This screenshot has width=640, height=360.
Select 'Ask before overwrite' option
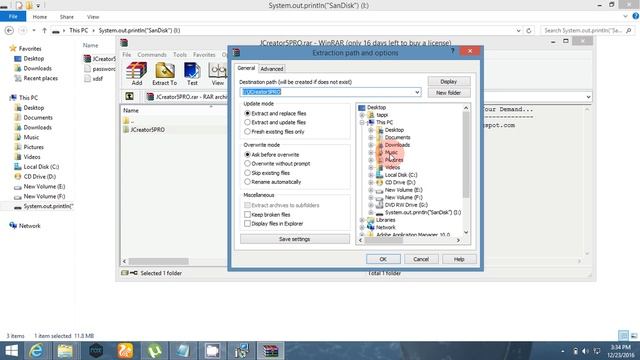(247, 154)
